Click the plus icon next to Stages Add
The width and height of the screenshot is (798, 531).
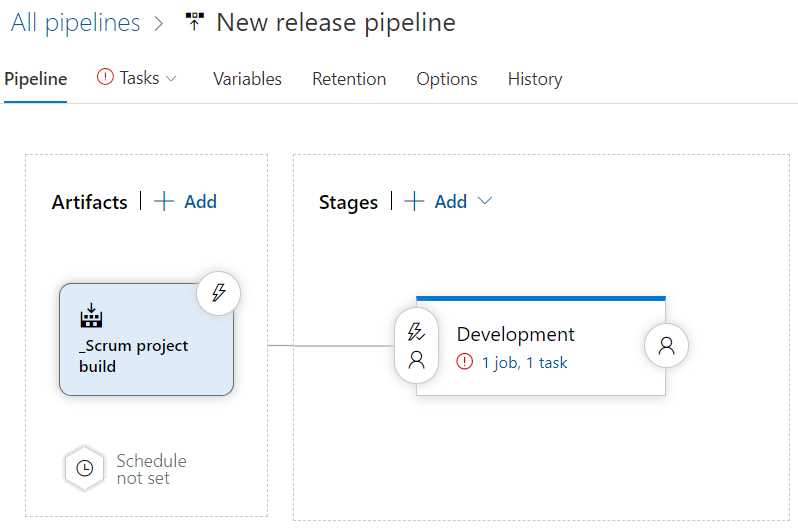[414, 202]
